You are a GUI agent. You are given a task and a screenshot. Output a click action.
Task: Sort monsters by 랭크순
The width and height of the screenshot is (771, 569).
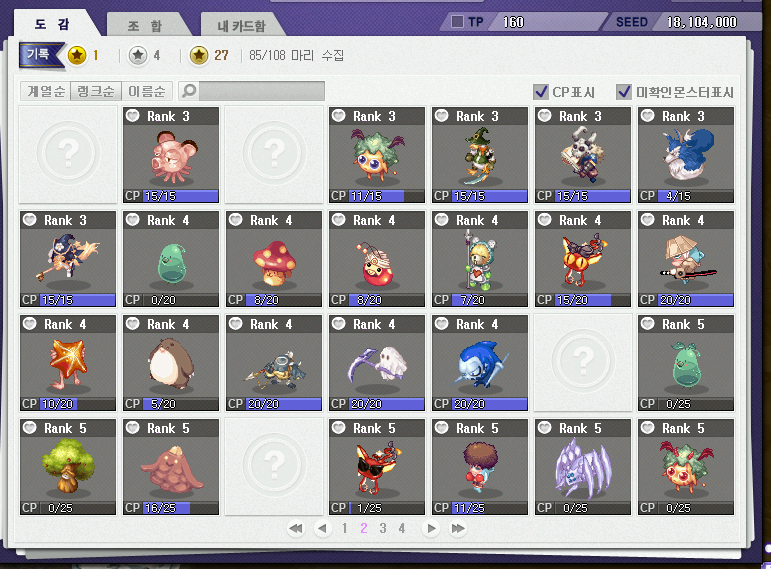click(96, 91)
